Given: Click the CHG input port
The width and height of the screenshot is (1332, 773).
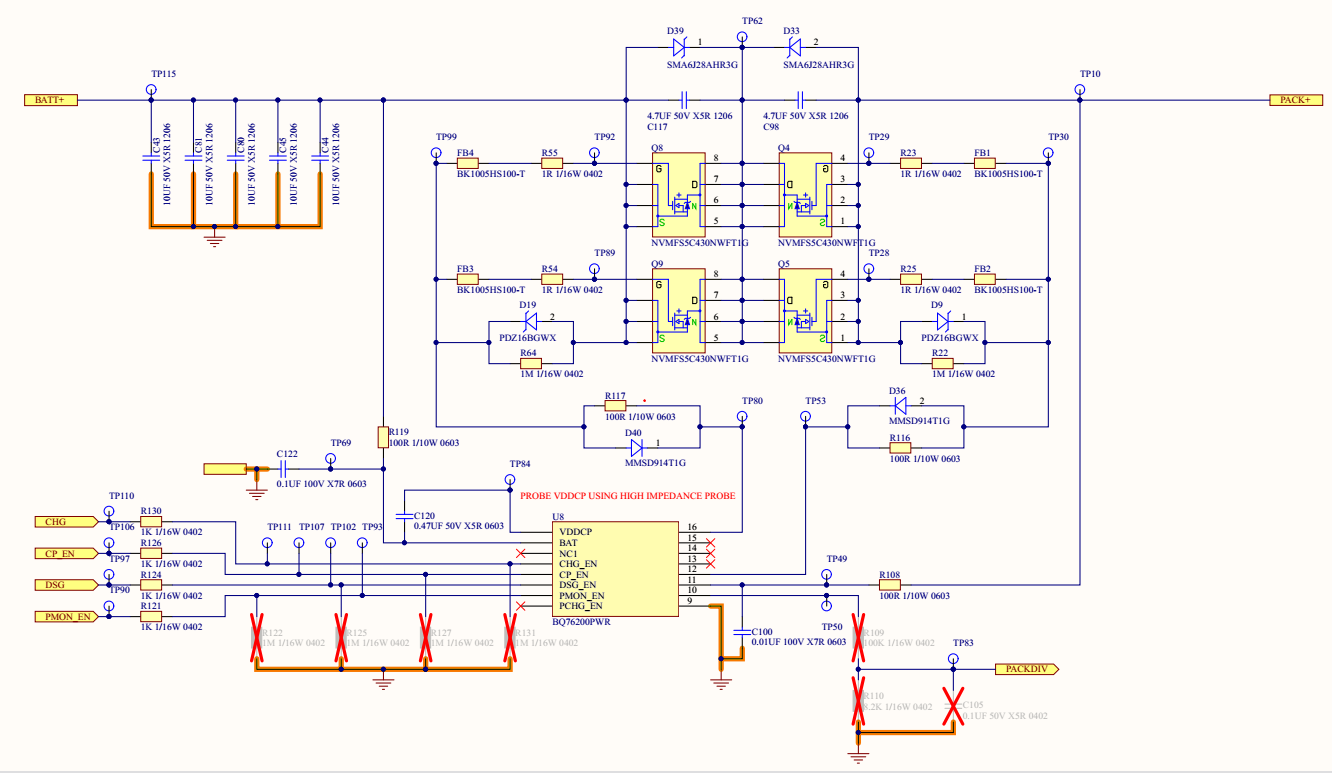Looking at the screenshot, I should (67, 521).
